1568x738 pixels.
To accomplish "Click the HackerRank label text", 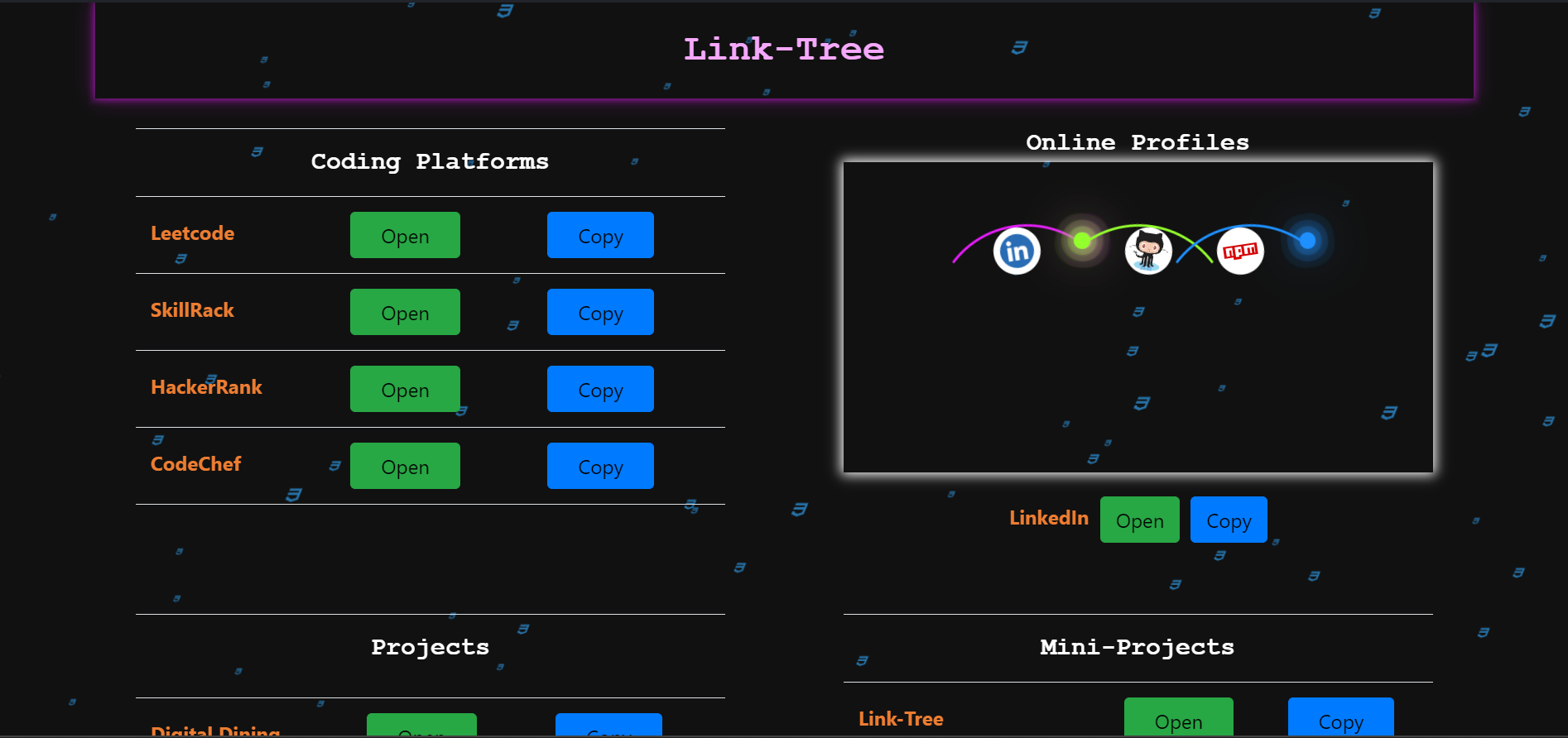I will point(206,387).
